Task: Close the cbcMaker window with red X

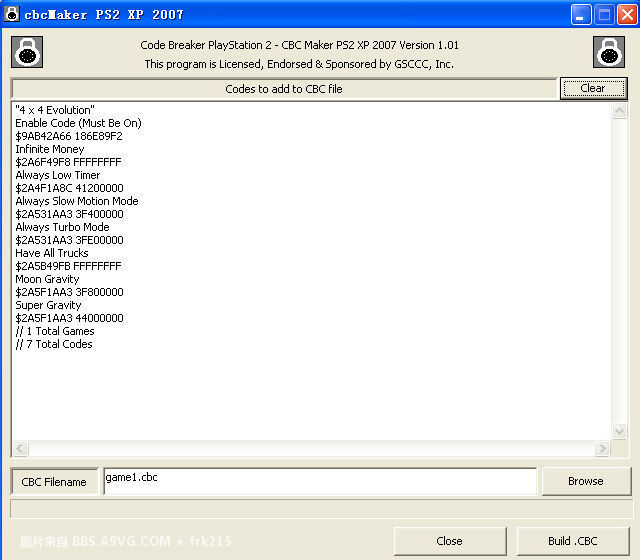Action: [x=627, y=14]
